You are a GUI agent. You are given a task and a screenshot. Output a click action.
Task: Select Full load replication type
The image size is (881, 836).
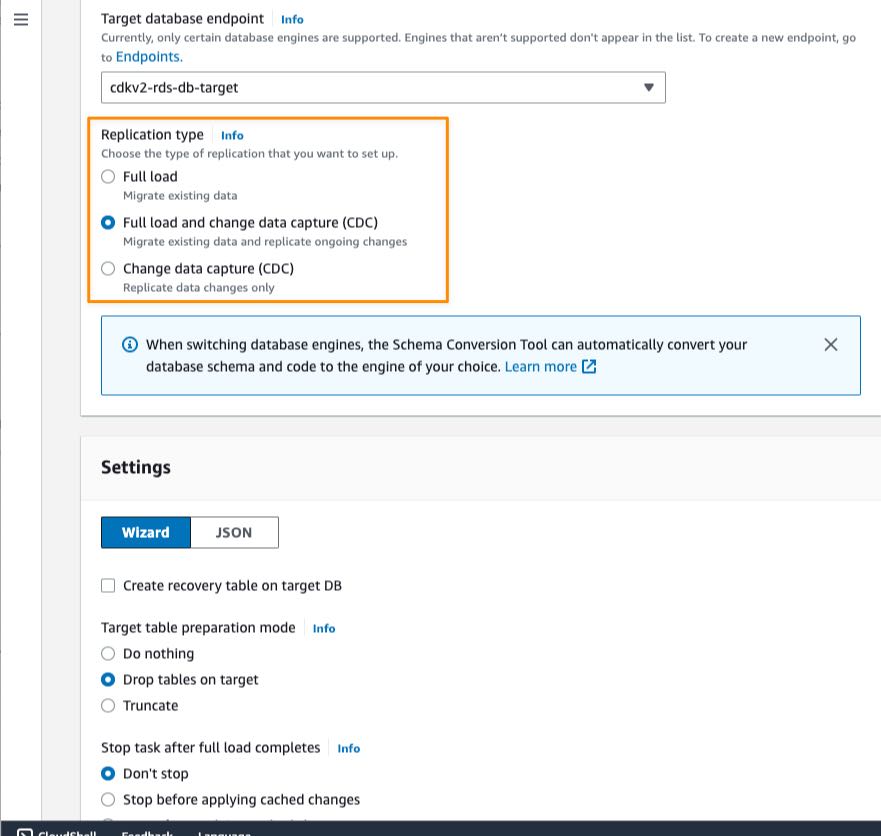pos(108,176)
